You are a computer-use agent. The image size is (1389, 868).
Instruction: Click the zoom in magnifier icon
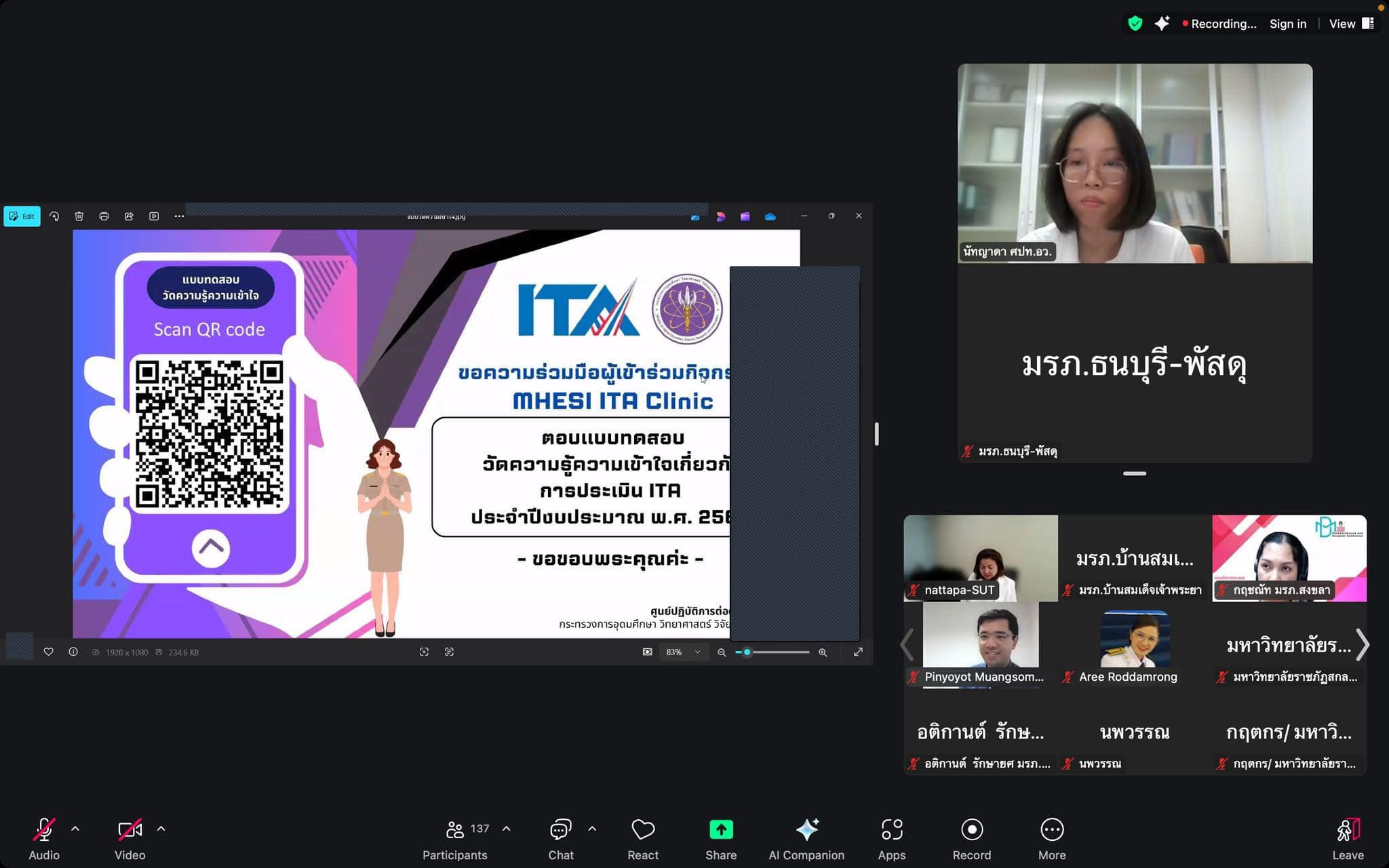pos(823,652)
